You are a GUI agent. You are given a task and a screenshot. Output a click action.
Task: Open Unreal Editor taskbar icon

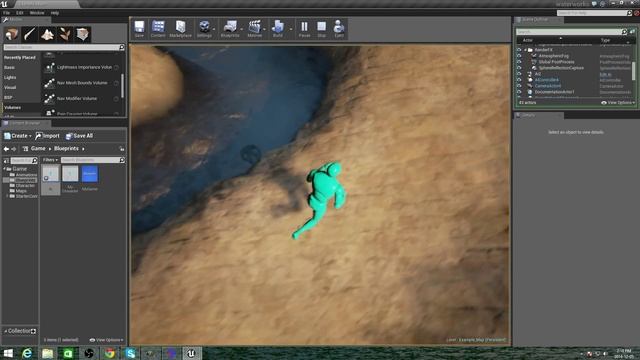[191, 353]
